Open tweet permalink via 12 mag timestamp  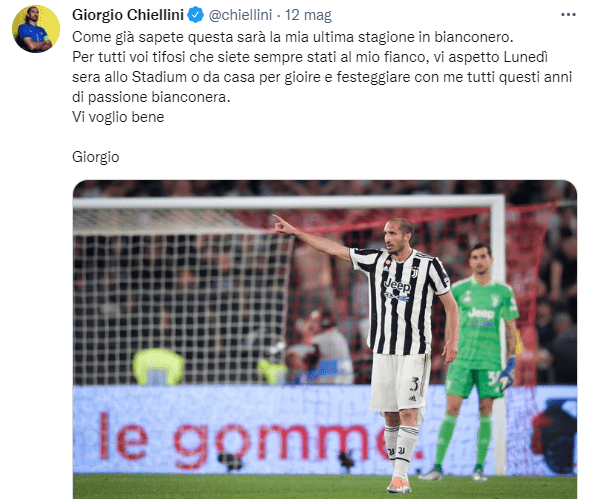pos(308,15)
